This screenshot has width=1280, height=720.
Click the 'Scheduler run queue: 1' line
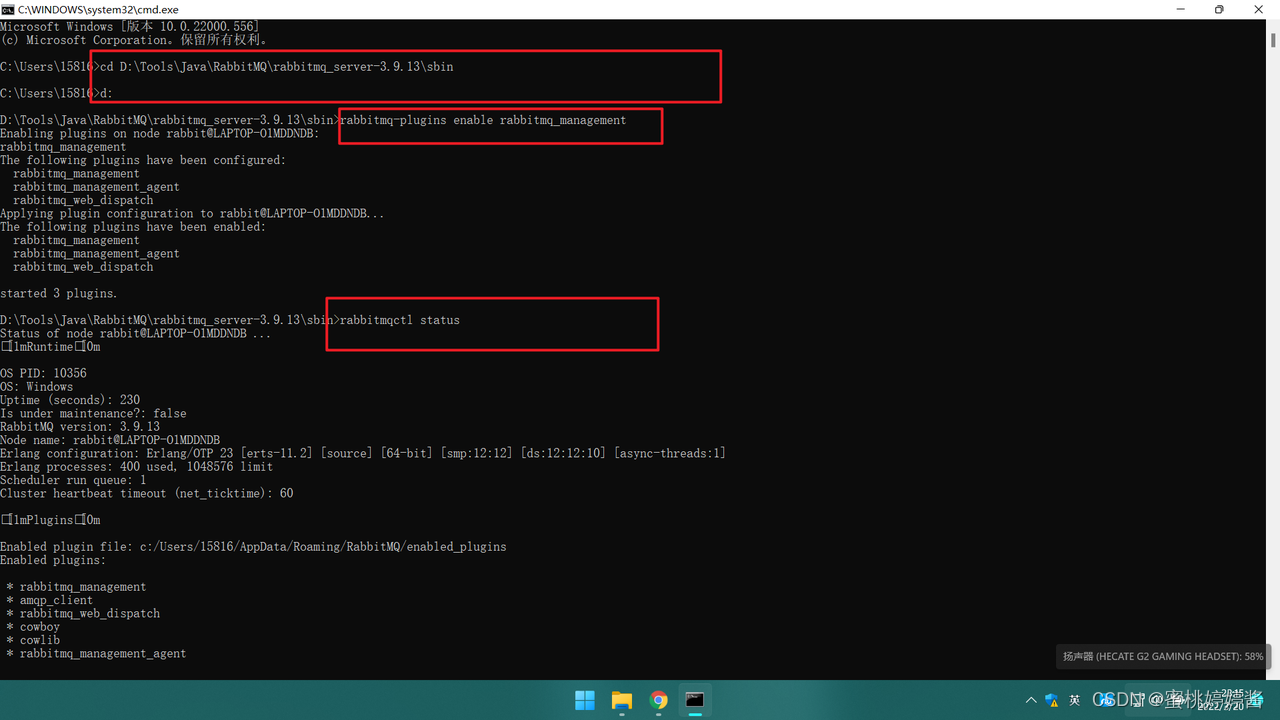[73, 480]
